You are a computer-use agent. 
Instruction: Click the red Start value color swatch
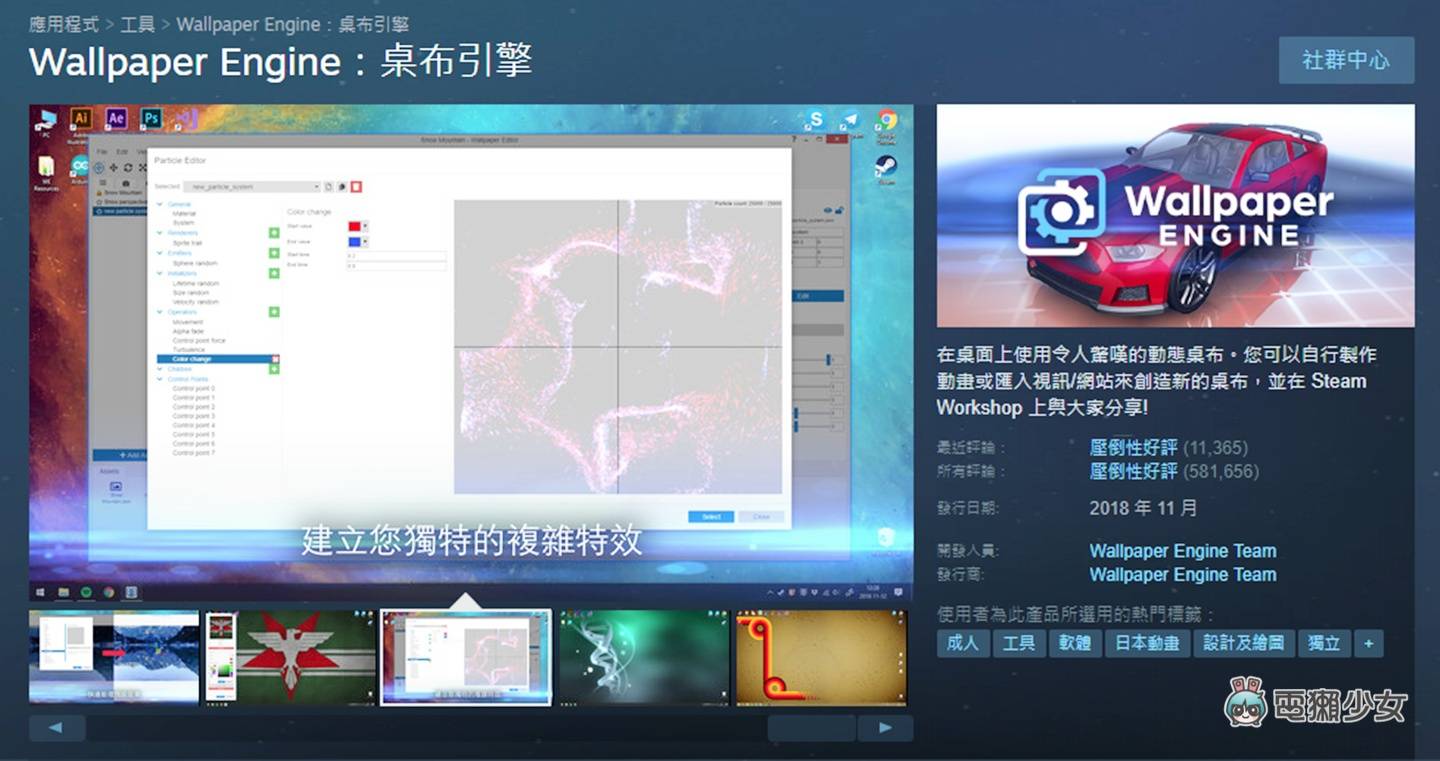pyautogui.click(x=354, y=225)
